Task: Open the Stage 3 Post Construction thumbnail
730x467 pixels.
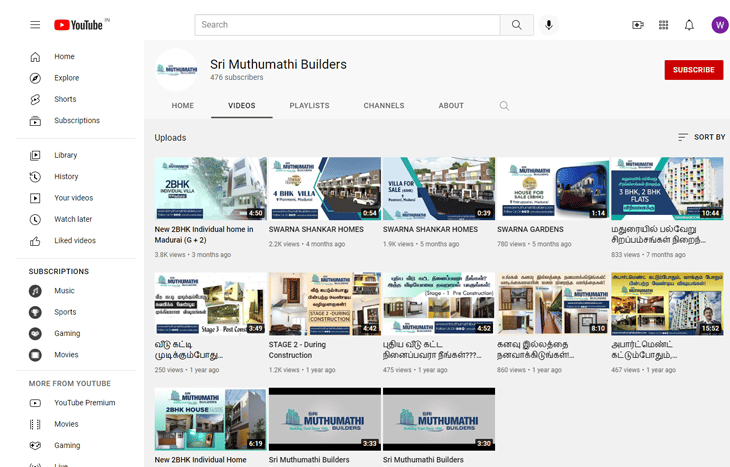Action: 210,304
